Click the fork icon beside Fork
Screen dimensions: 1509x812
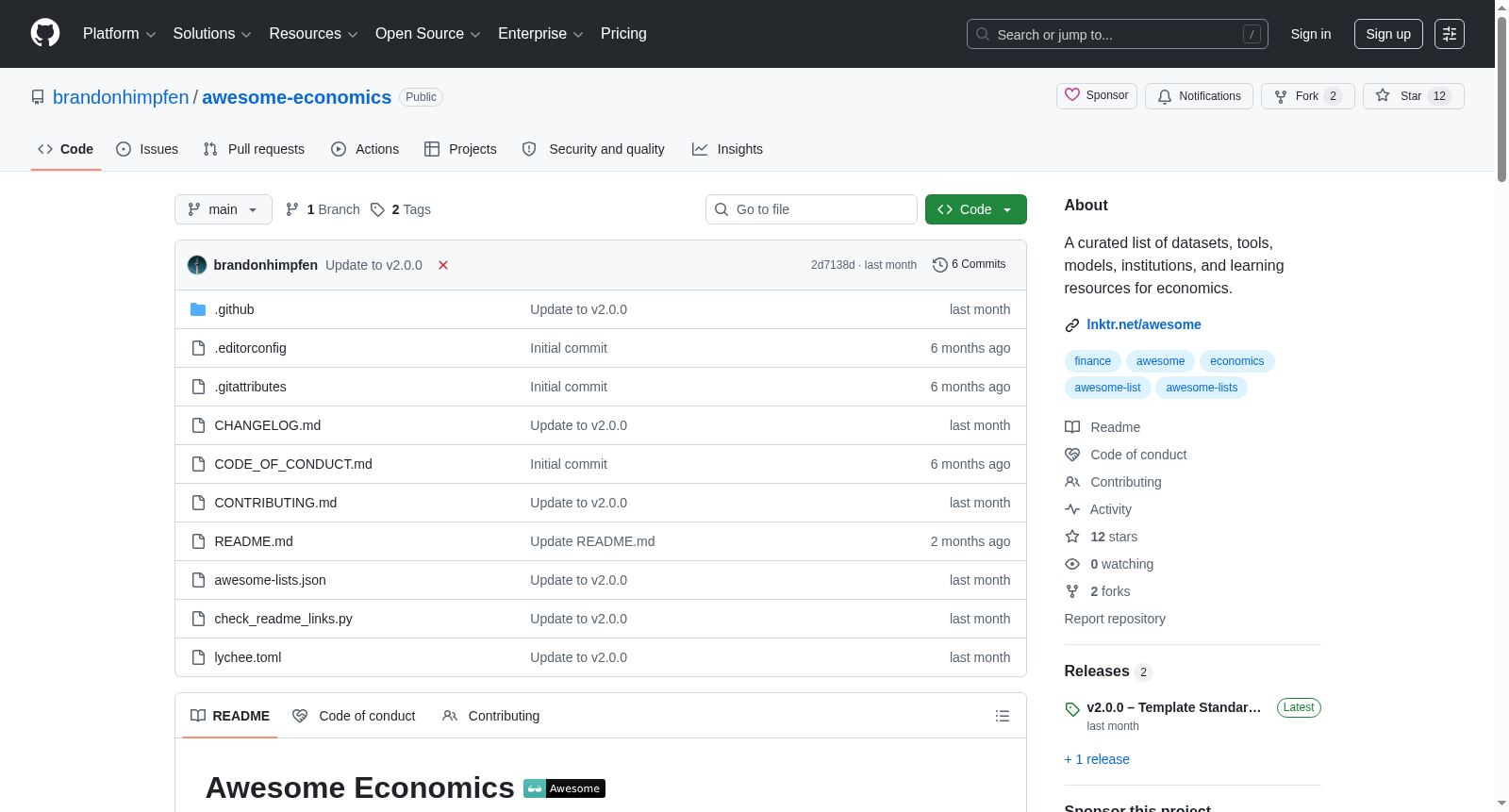coord(1281,96)
